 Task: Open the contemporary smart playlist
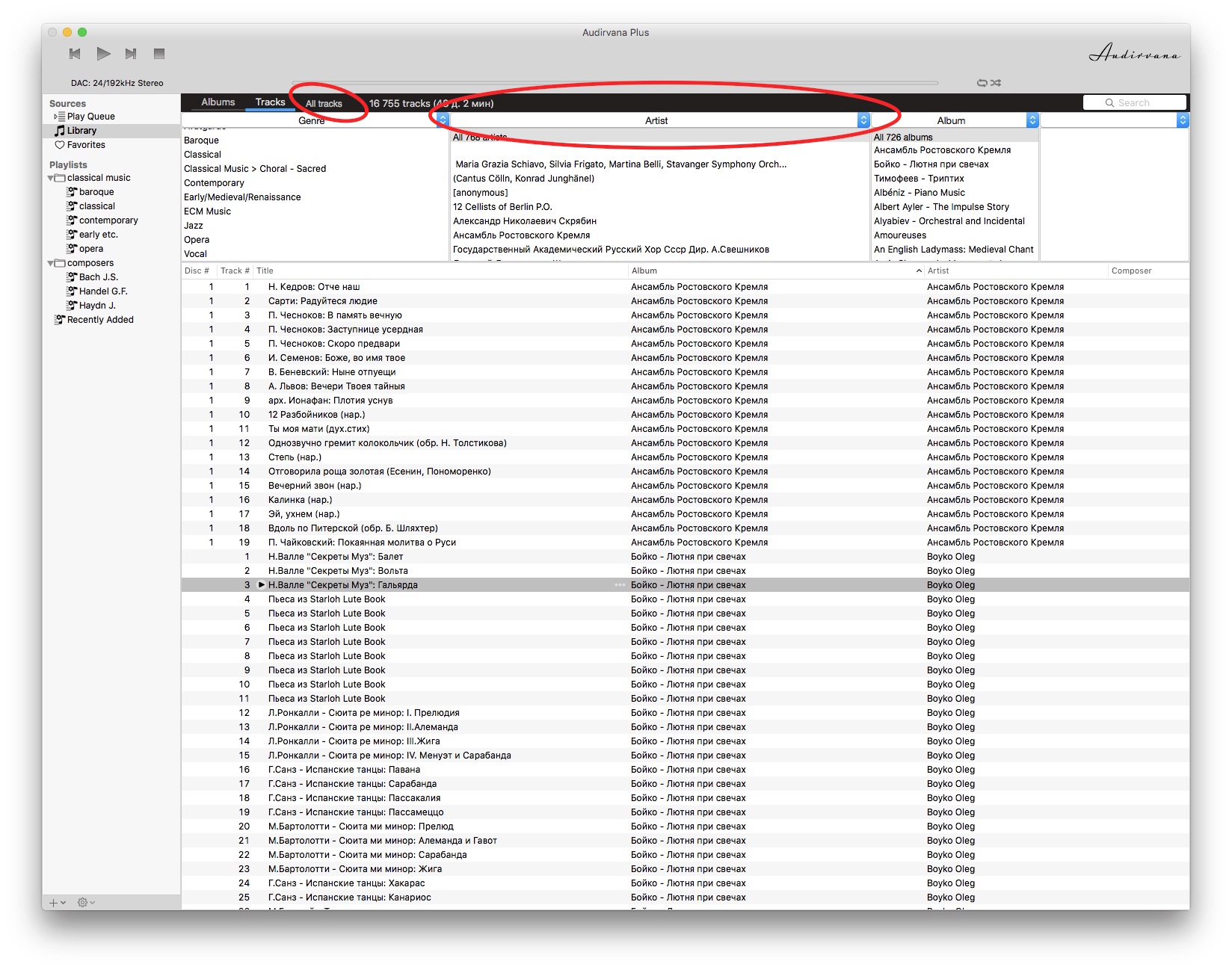pos(108,220)
